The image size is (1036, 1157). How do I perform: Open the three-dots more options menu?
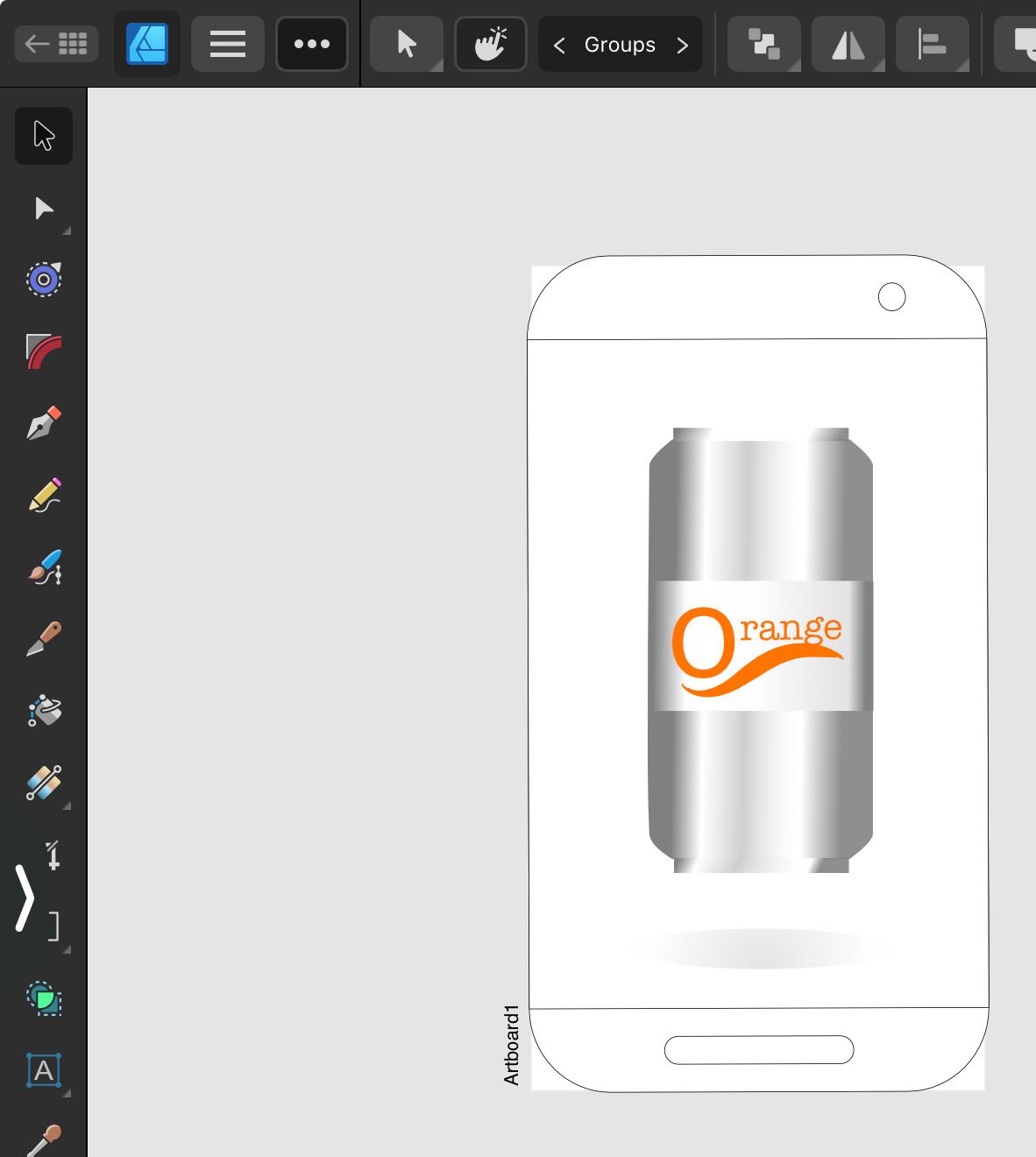312,44
